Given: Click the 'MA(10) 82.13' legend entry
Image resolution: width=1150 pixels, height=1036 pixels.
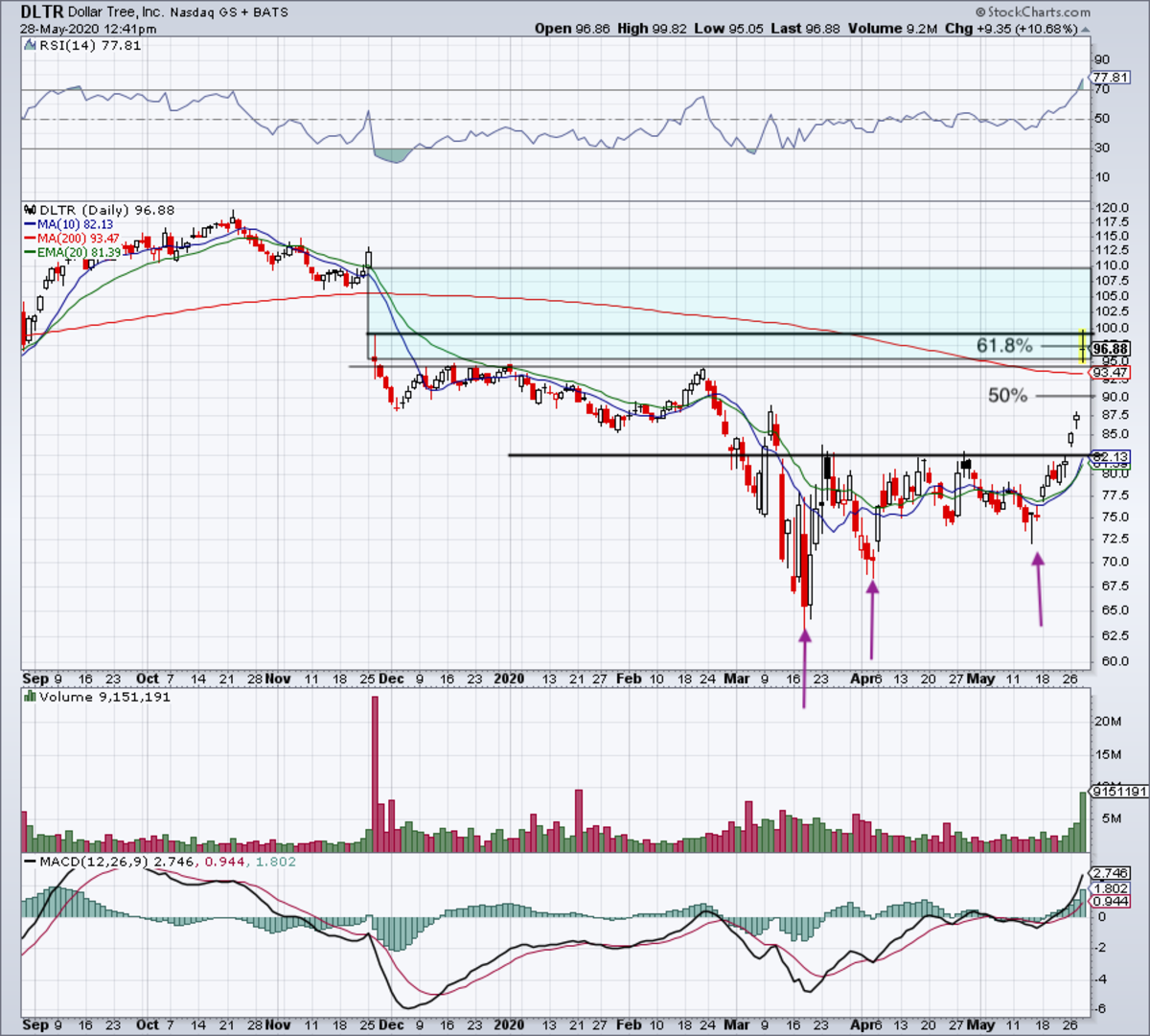Looking at the screenshot, I should pos(75,224).
